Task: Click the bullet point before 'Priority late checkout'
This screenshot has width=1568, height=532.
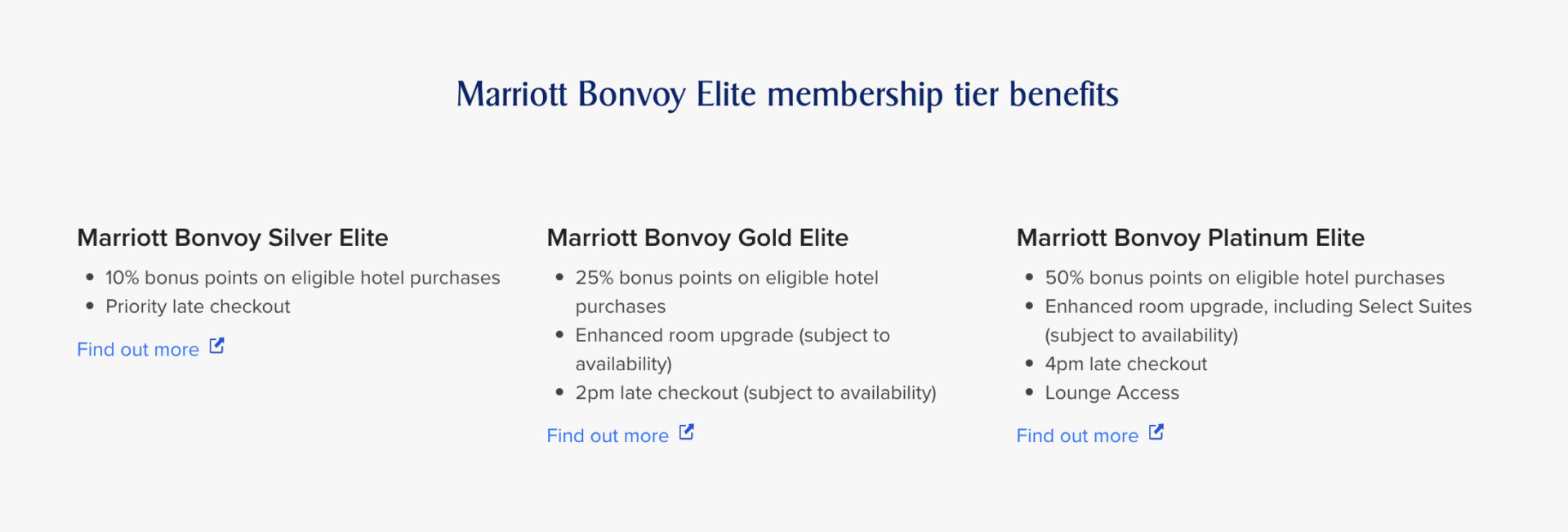Action: pyautogui.click(x=89, y=306)
